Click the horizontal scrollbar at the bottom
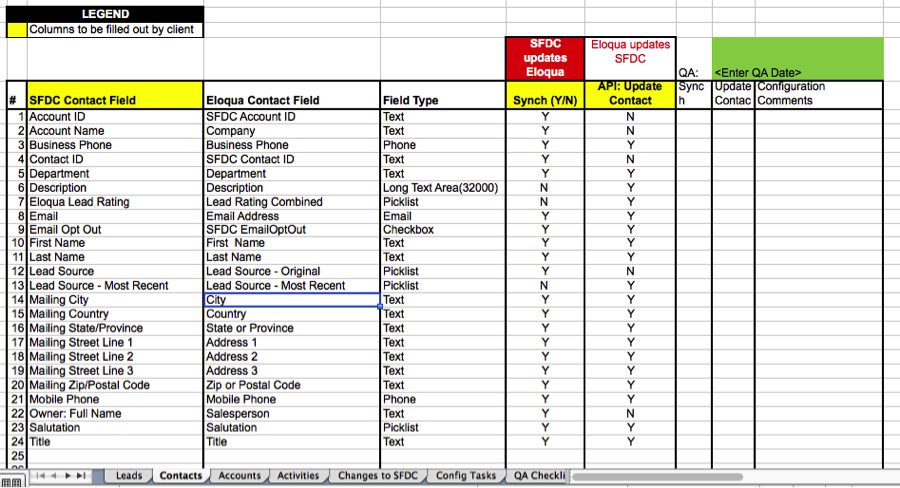Viewport: 900px width, 488px height. 657,477
